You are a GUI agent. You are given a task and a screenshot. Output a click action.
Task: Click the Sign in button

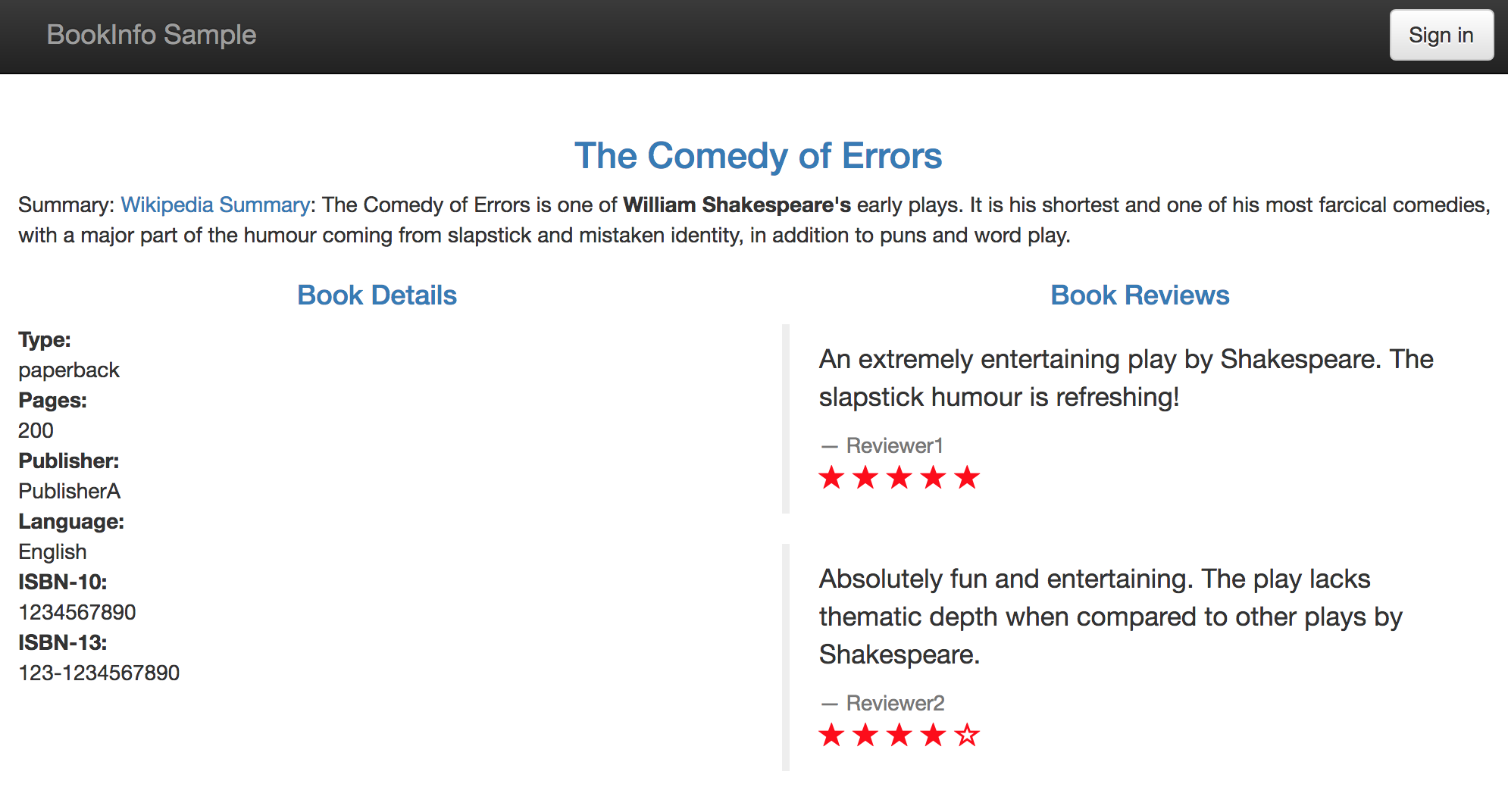[x=1441, y=36]
